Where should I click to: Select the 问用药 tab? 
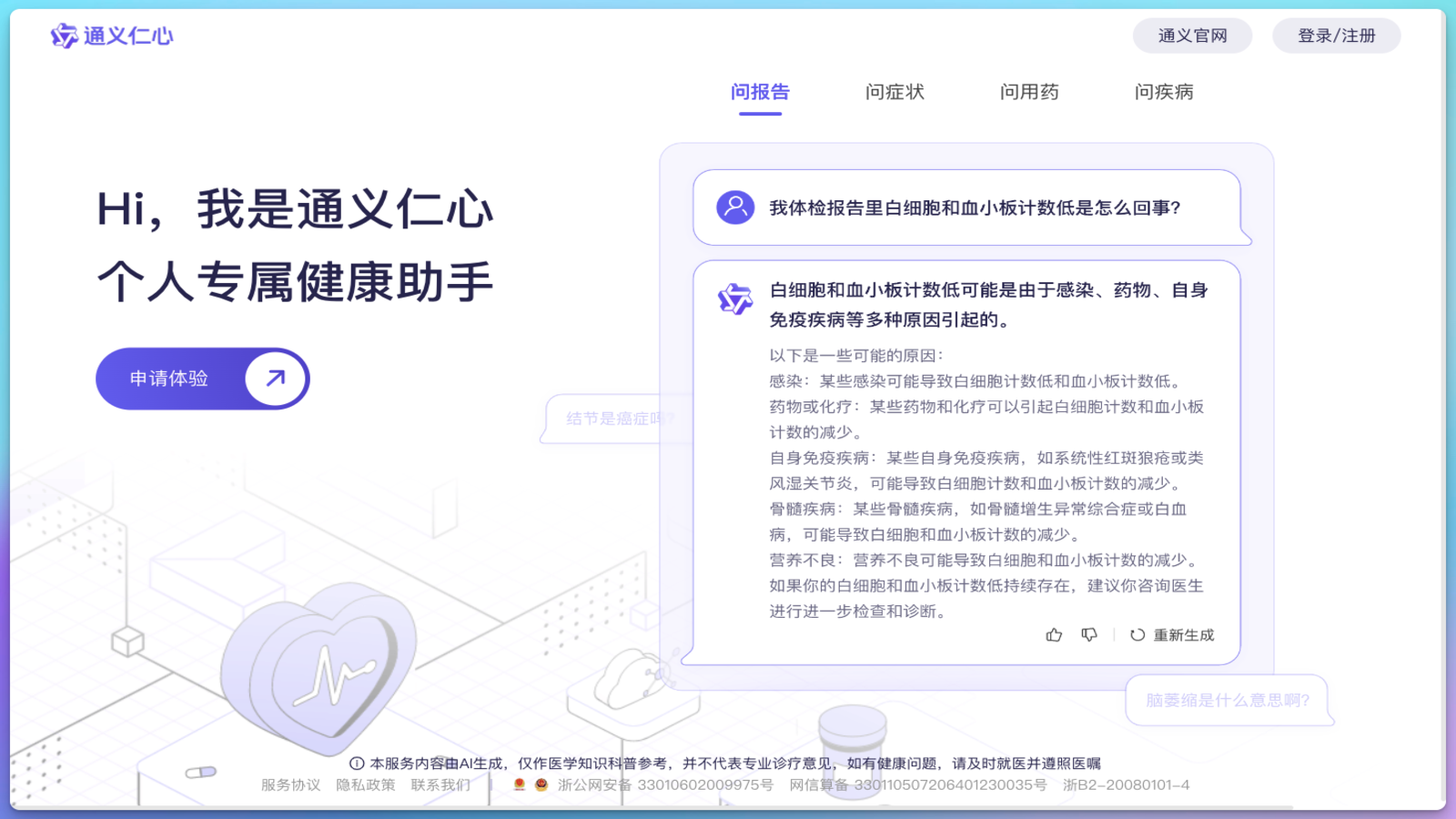tap(1029, 92)
